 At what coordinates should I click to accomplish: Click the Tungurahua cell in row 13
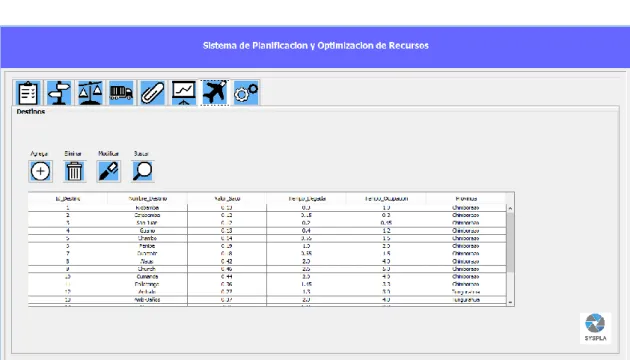(x=466, y=299)
